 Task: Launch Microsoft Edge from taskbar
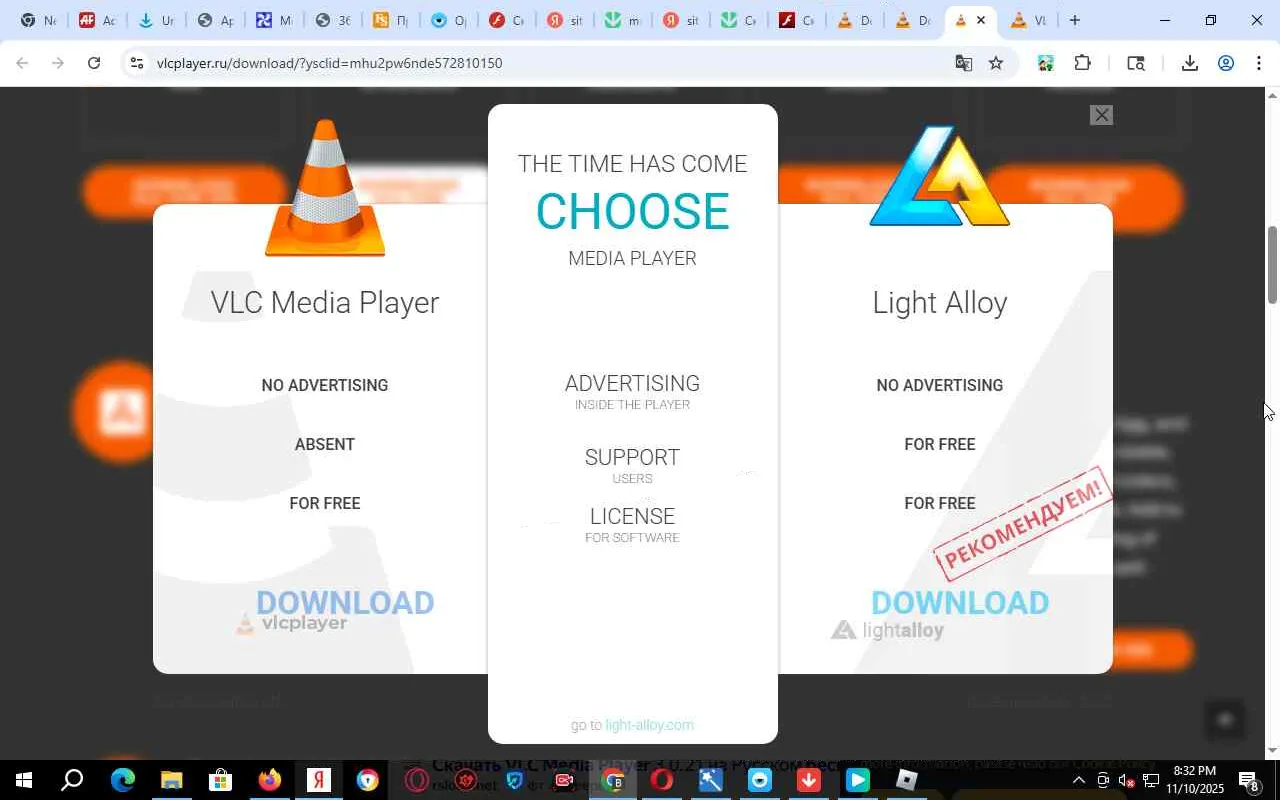pos(122,780)
